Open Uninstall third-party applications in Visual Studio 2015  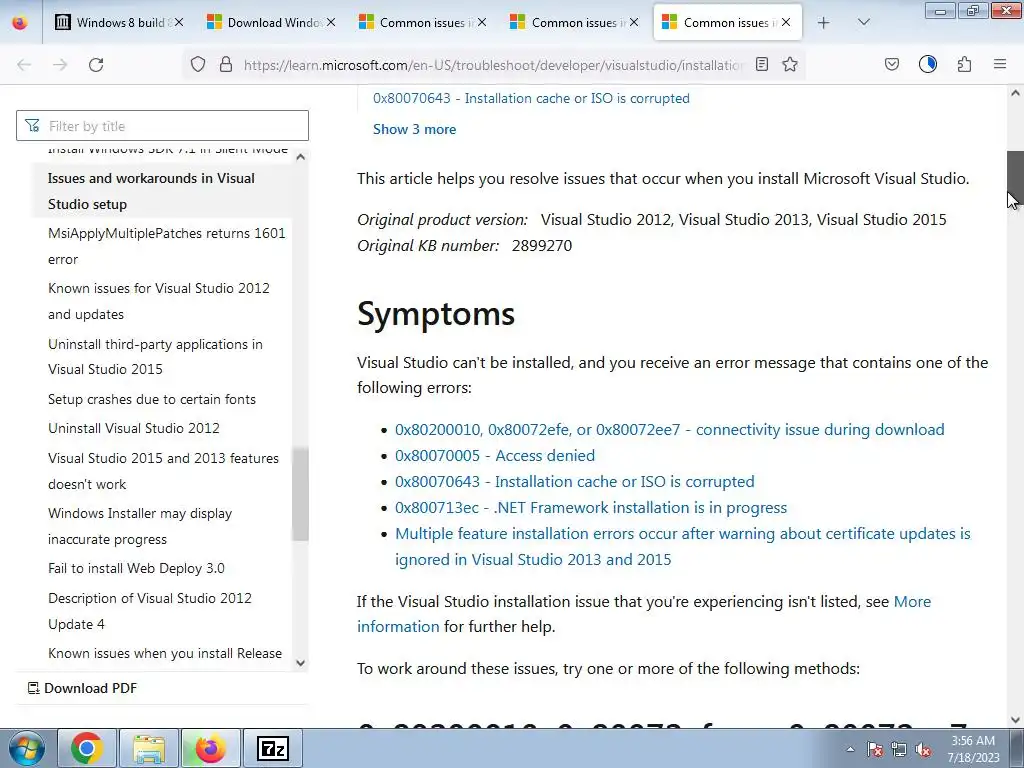point(155,357)
